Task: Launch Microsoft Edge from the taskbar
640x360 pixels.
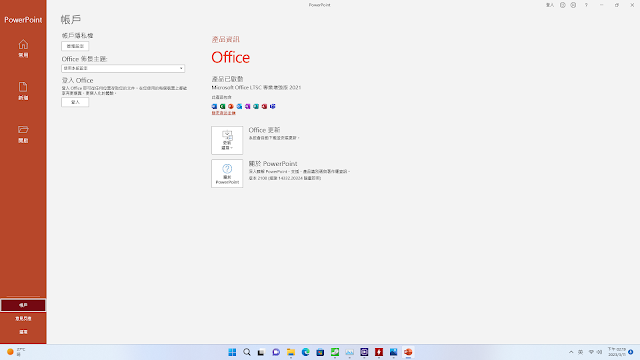Action: (x=305, y=352)
